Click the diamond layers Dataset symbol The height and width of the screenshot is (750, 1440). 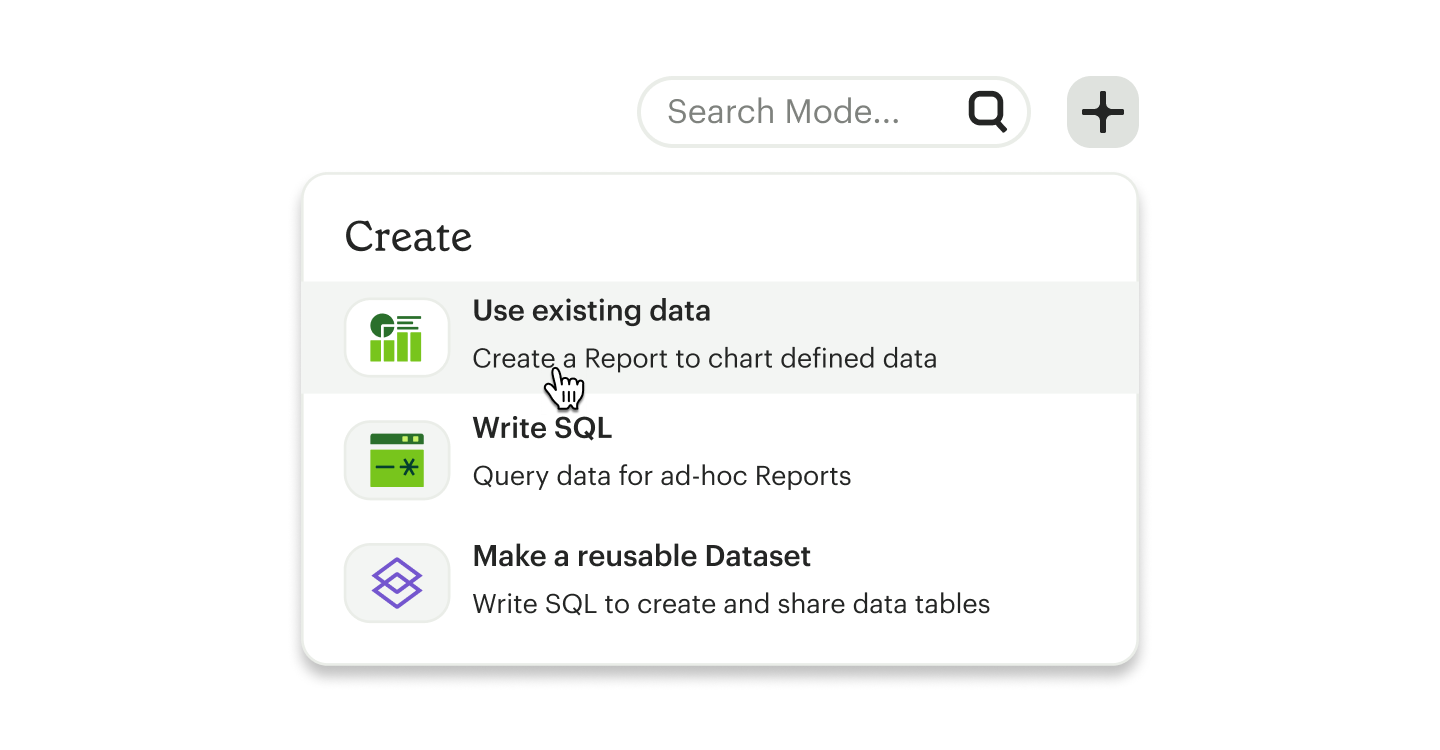(397, 583)
